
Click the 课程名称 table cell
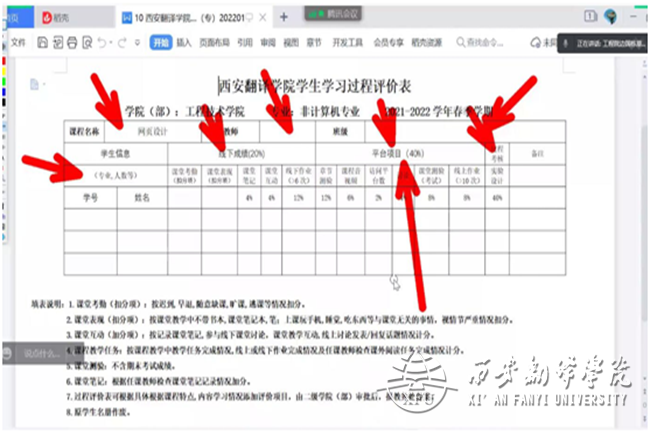click(x=84, y=132)
